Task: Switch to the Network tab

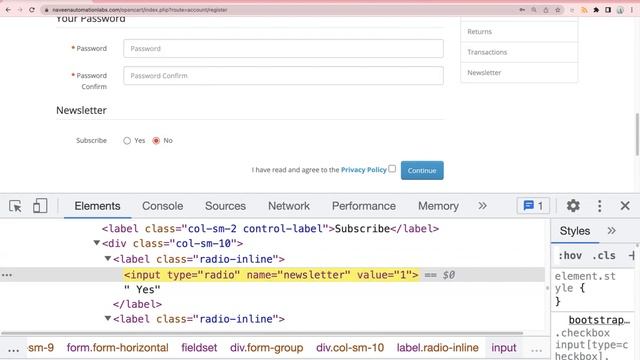Action: (x=289, y=206)
